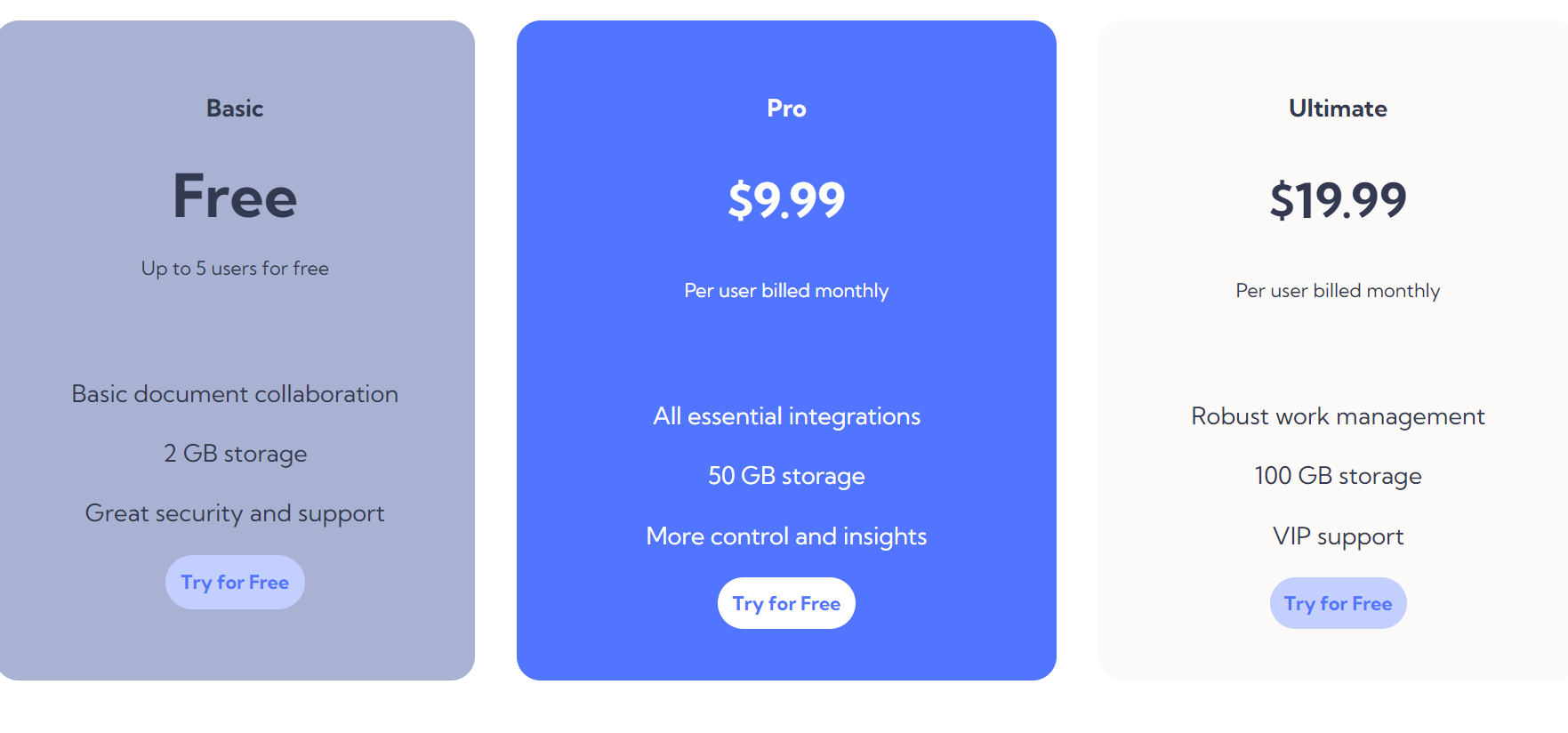The height and width of the screenshot is (733, 1568).
Task: Click Basic document collaboration feature
Action: coord(235,394)
